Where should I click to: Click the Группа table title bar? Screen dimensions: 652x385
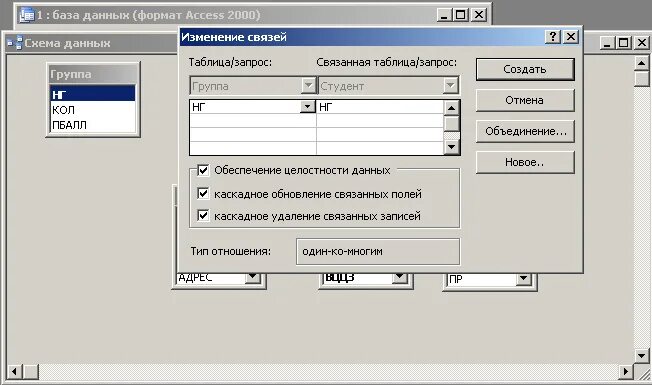pyautogui.click(x=93, y=74)
